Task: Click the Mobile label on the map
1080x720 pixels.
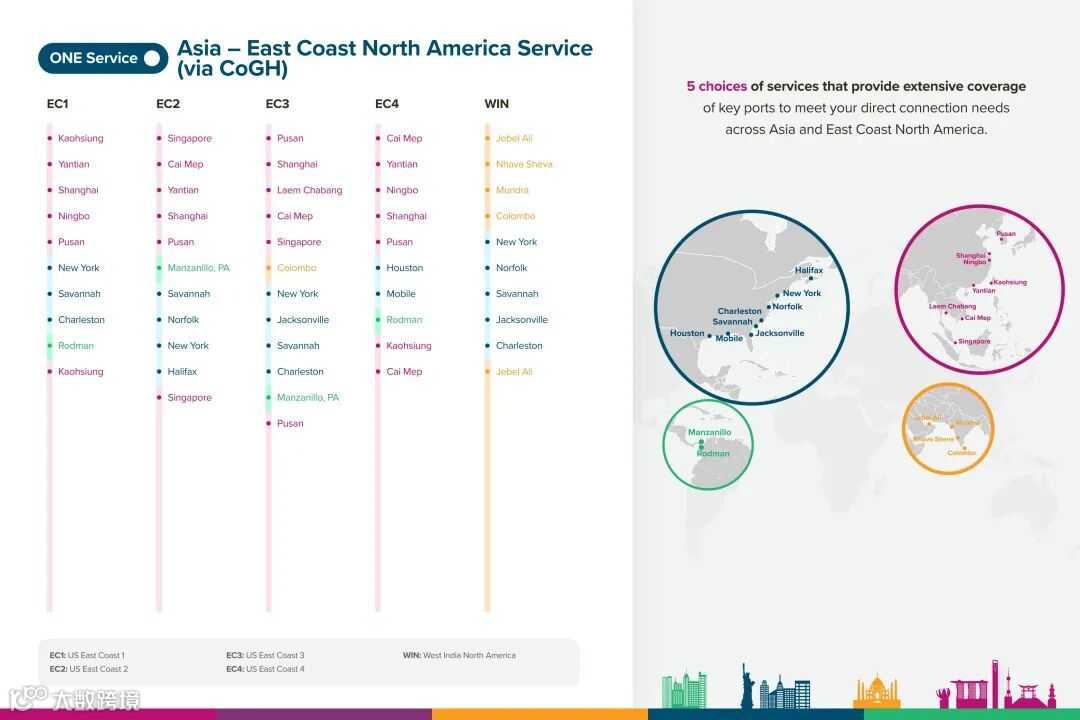Action: click(729, 338)
